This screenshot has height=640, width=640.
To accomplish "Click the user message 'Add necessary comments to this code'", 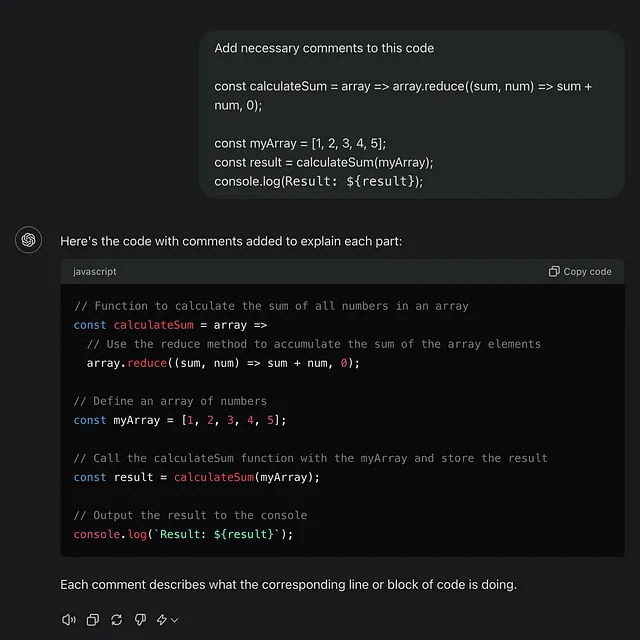I will point(324,48).
